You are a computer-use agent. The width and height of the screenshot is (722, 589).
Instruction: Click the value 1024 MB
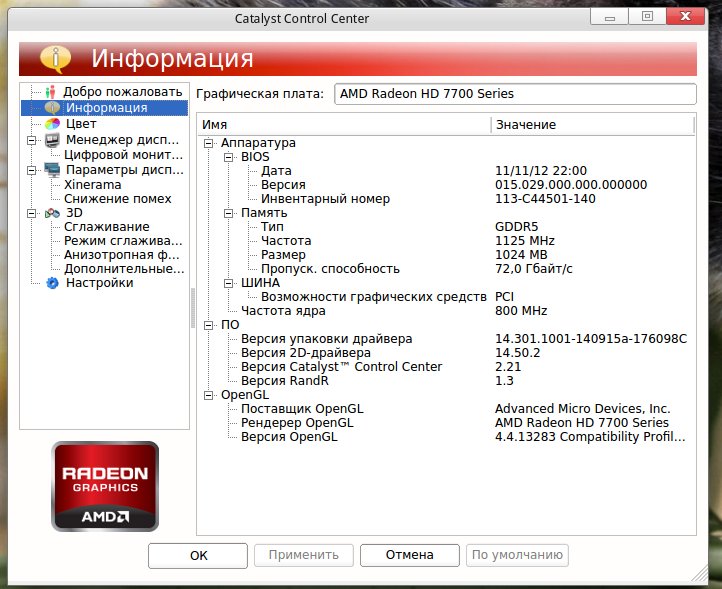(521, 255)
